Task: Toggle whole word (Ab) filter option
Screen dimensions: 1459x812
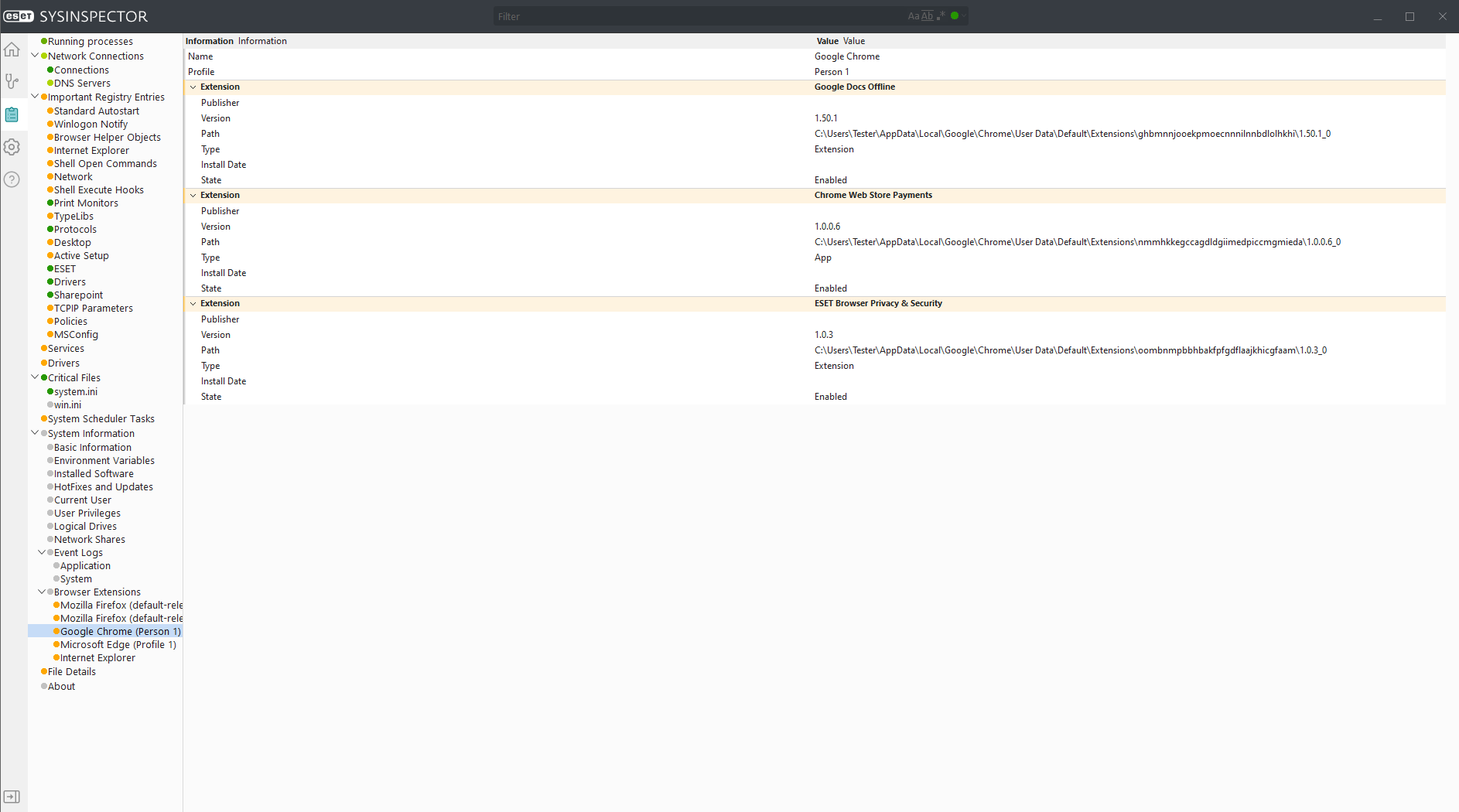Action: [928, 16]
